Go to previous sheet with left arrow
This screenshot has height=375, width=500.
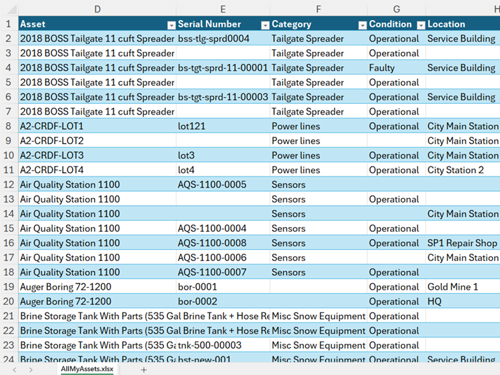coord(14,369)
